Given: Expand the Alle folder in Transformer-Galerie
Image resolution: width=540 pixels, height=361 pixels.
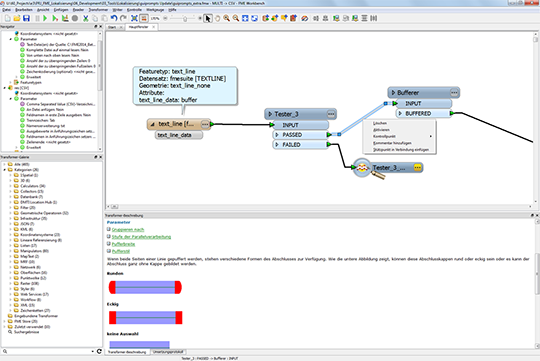Looking at the screenshot, I should [5, 164].
